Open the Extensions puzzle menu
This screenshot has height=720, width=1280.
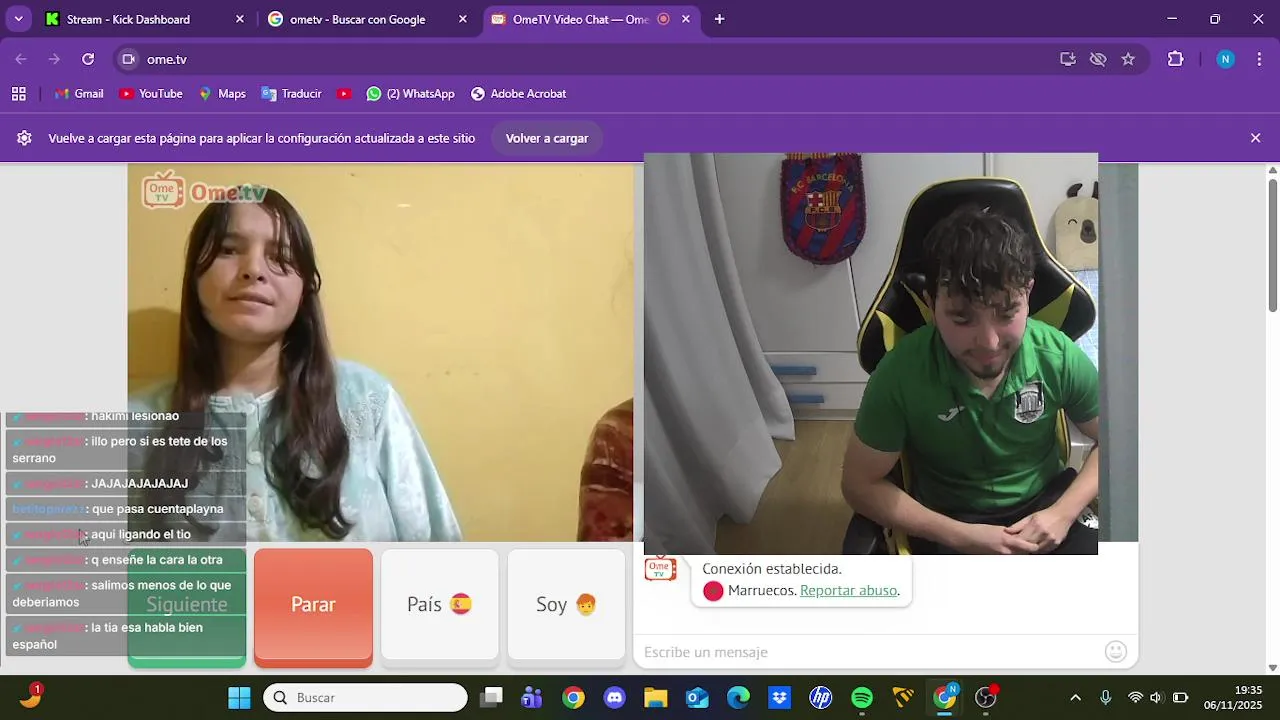(x=1176, y=59)
